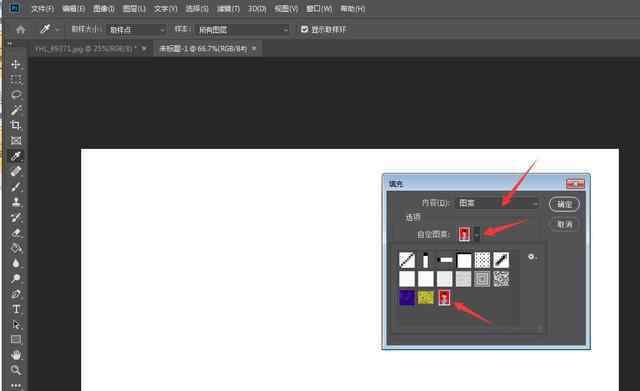Image resolution: width=640 pixels, height=391 pixels.
Task: Choose the dark blue pattern swatch
Action: [407, 298]
